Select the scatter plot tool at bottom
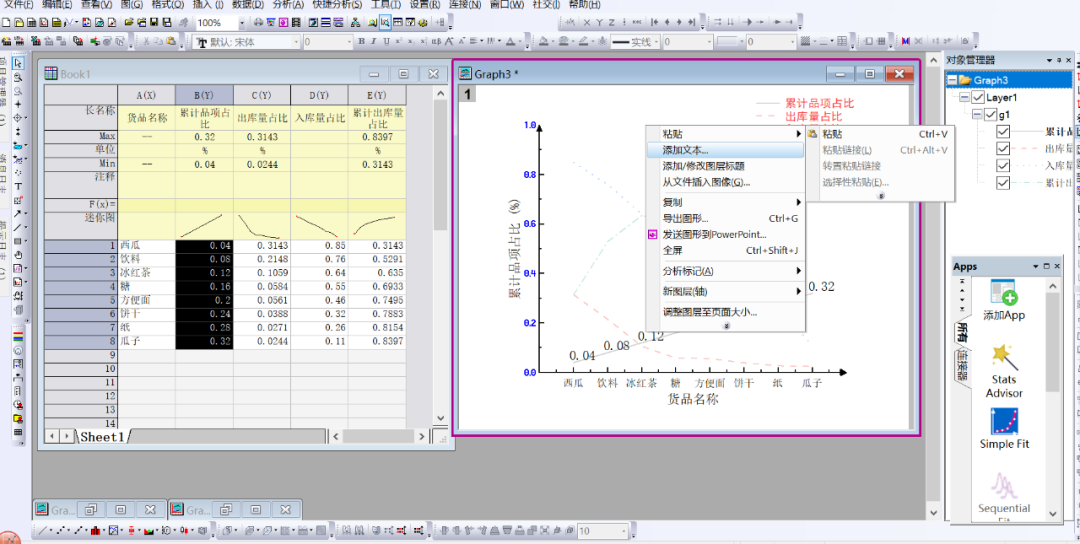 pos(61,530)
